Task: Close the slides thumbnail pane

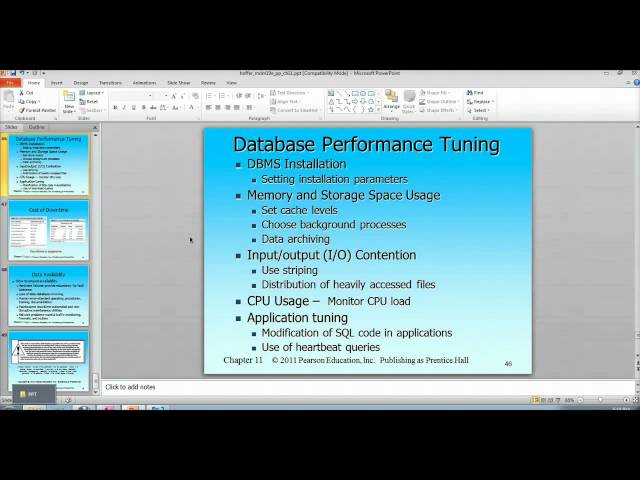Action: point(96,128)
